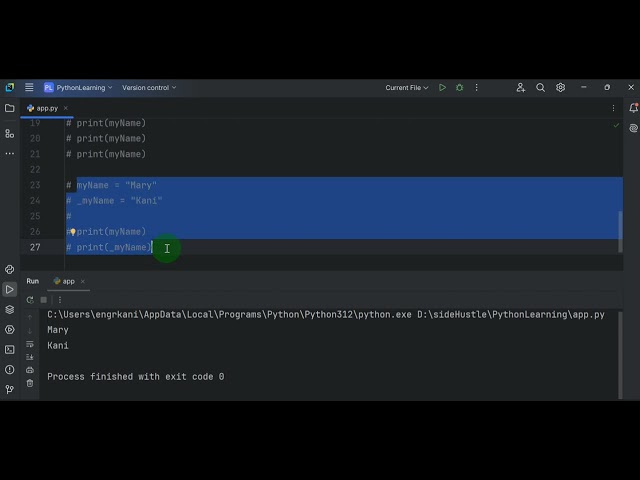This screenshot has height=480, width=640.
Task: Open the Current File run configuration dropdown
Action: (x=407, y=87)
